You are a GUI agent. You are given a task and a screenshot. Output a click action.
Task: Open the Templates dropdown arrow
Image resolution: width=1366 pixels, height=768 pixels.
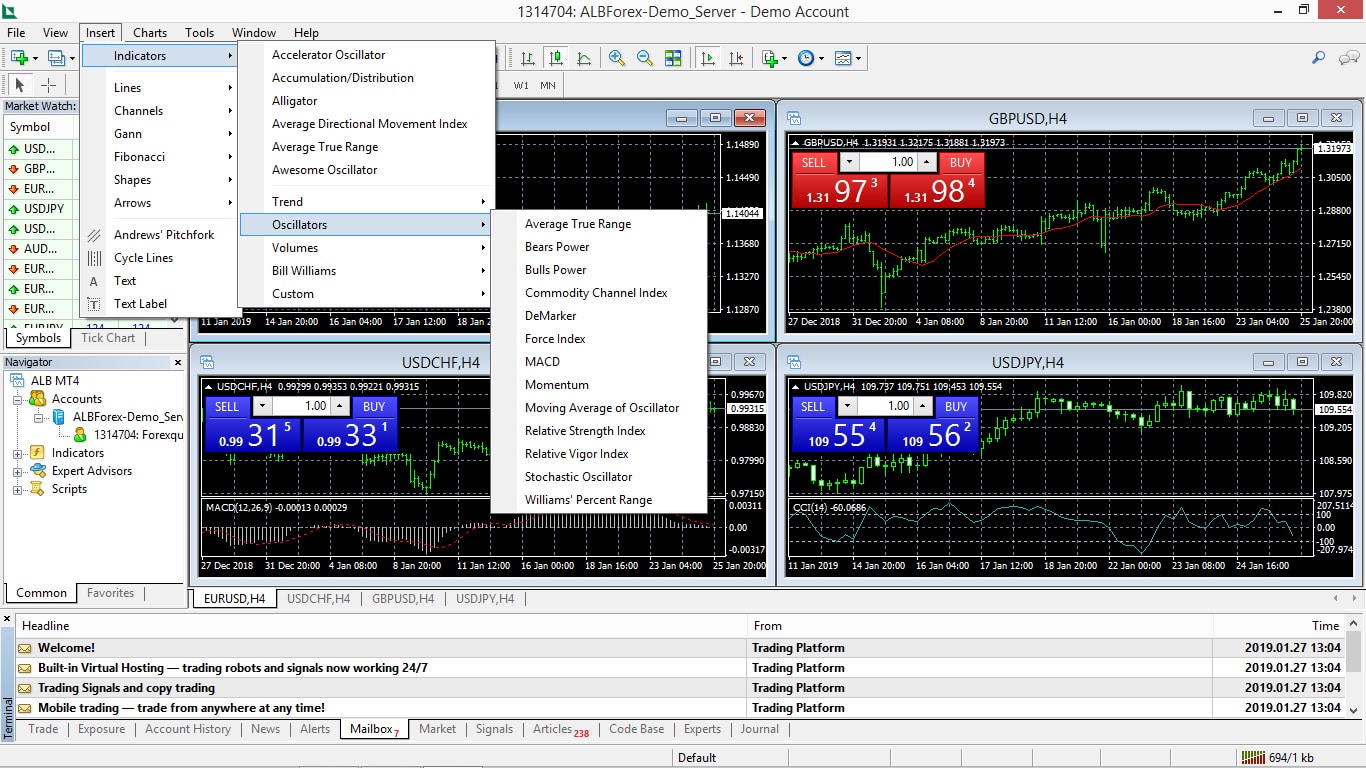click(x=858, y=58)
